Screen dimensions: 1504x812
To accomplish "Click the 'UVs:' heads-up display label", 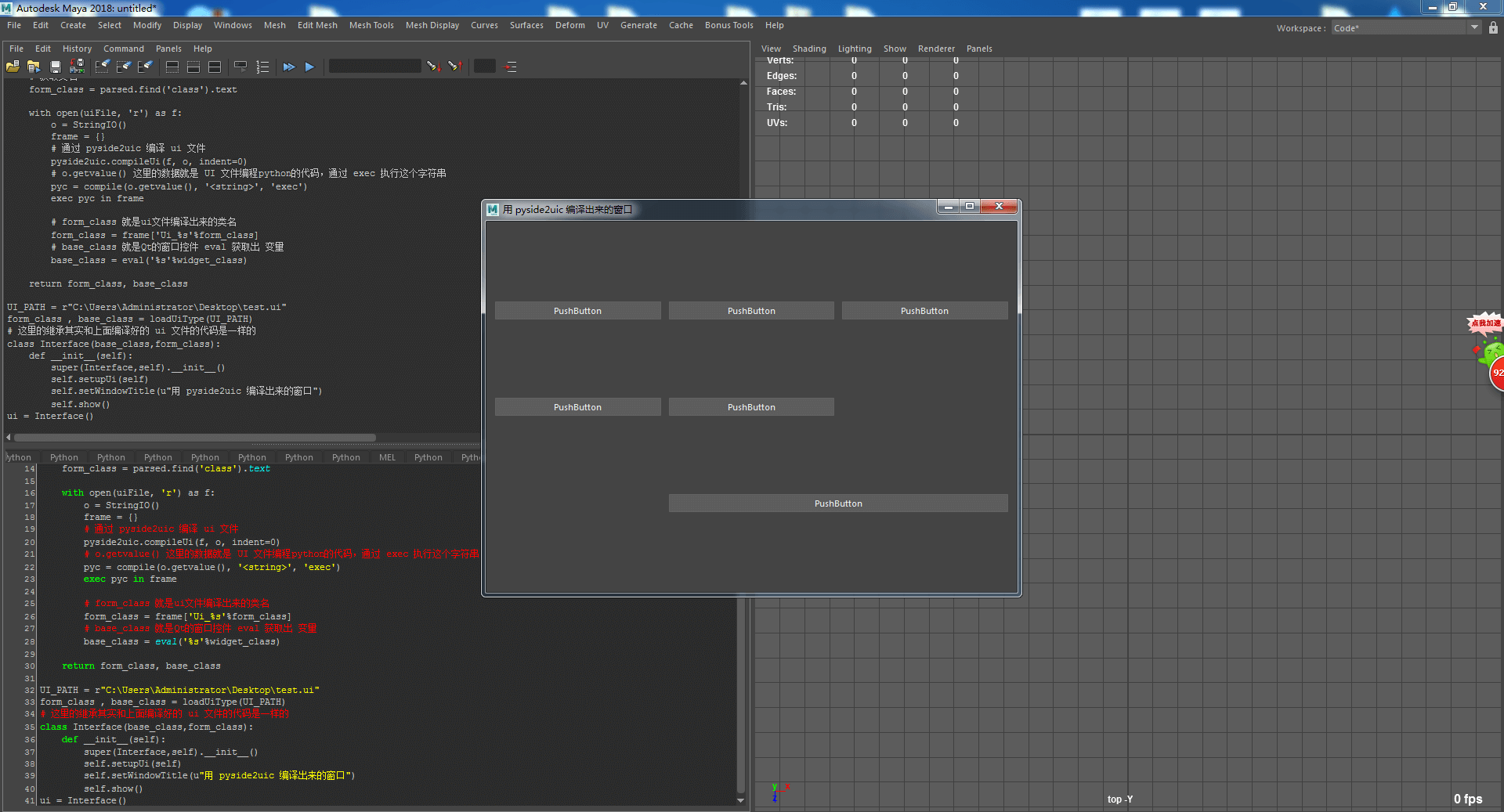I will [777, 123].
